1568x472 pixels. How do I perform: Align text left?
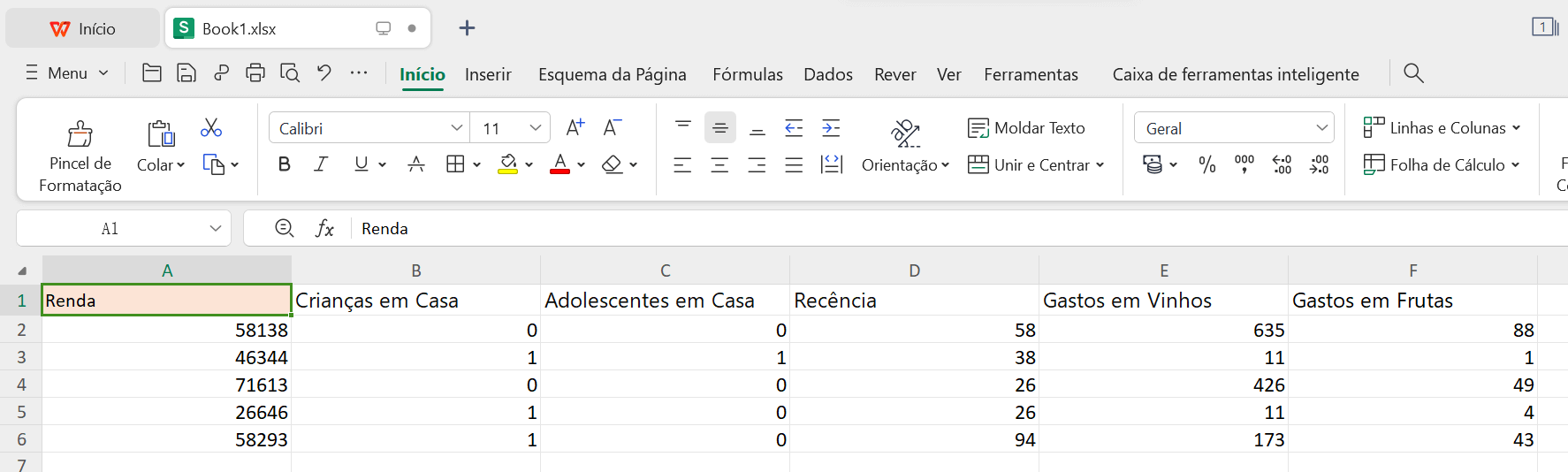[x=682, y=164]
